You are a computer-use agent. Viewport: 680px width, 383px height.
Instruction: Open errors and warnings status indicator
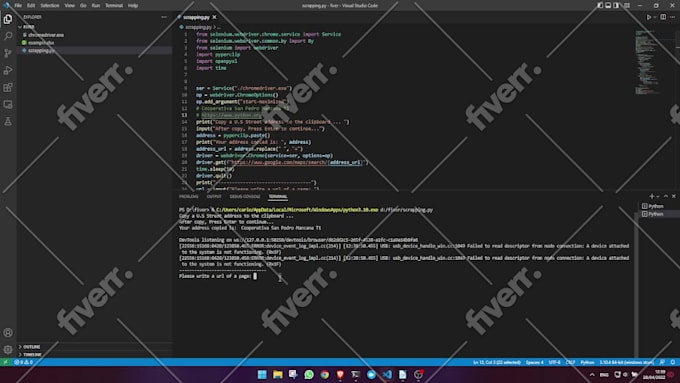[23, 362]
